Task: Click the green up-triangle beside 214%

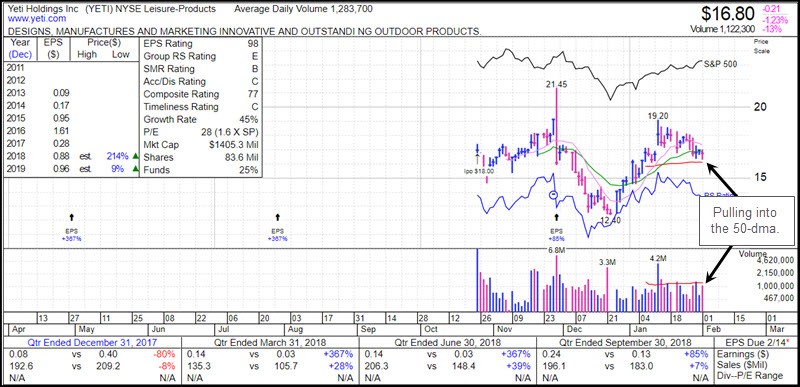Action: point(135,157)
